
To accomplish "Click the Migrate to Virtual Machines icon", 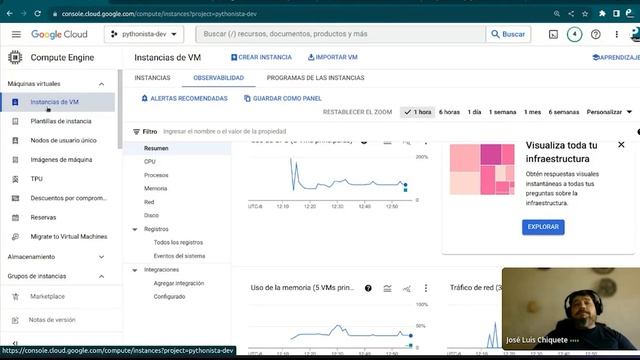I will tap(15, 237).
